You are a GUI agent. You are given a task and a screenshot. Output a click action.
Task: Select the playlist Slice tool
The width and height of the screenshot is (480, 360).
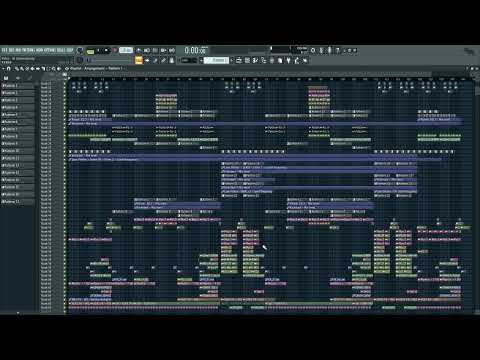[x=43, y=69]
